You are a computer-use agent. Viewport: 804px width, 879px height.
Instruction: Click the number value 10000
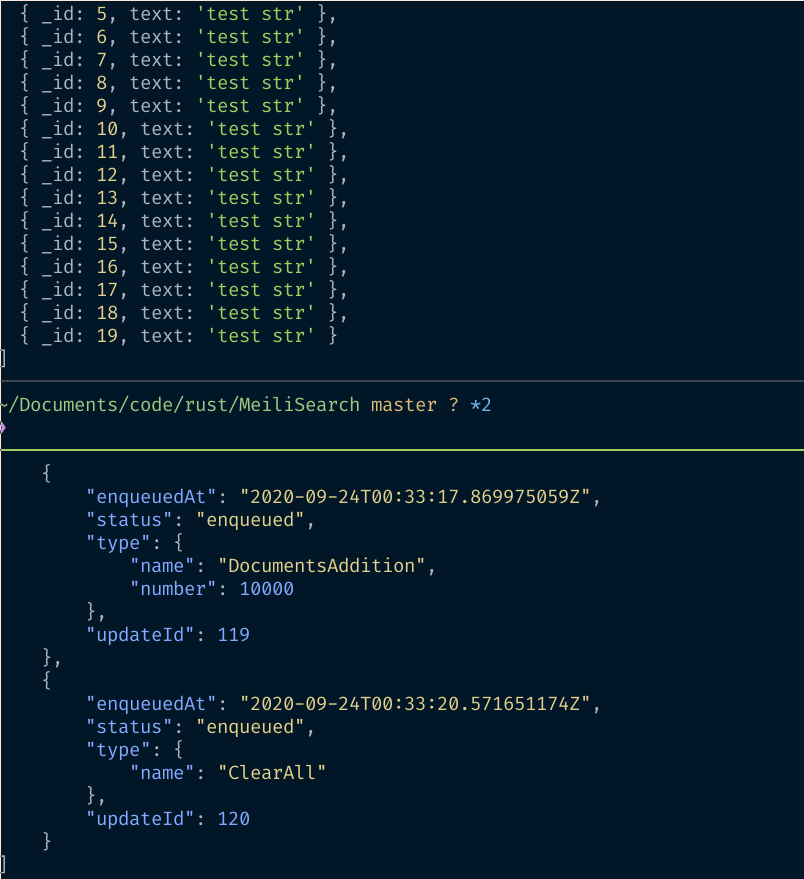coord(267,589)
